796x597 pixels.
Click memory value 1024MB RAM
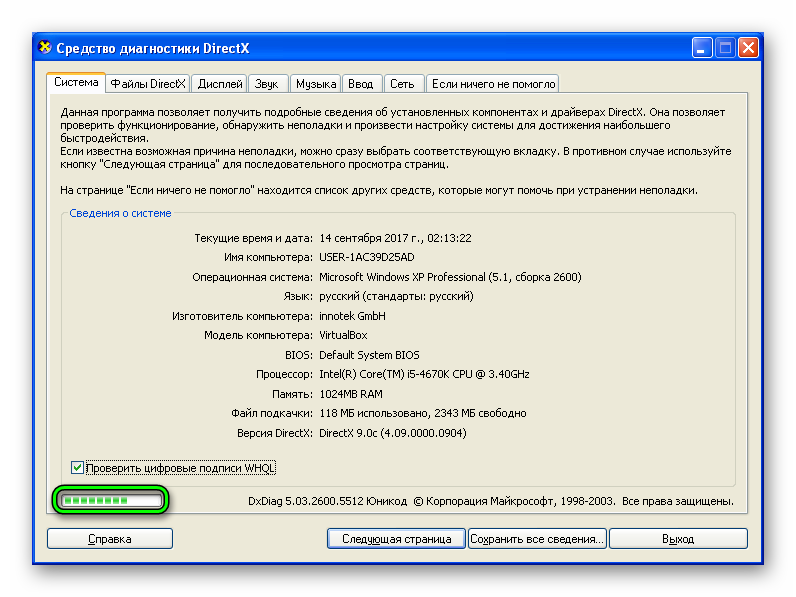pyautogui.click(x=351, y=394)
